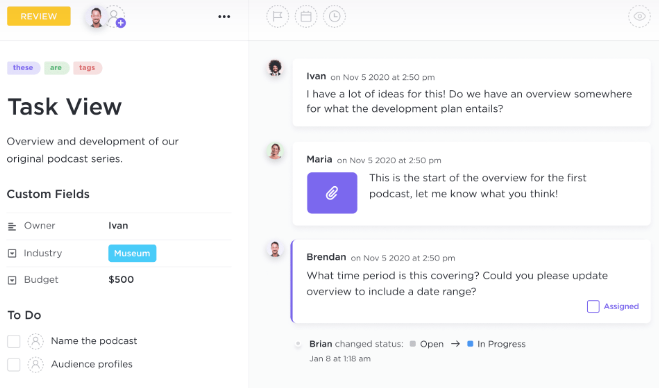Open the purple paperclip attachment
This screenshot has width=659, height=388.
pos(332,193)
